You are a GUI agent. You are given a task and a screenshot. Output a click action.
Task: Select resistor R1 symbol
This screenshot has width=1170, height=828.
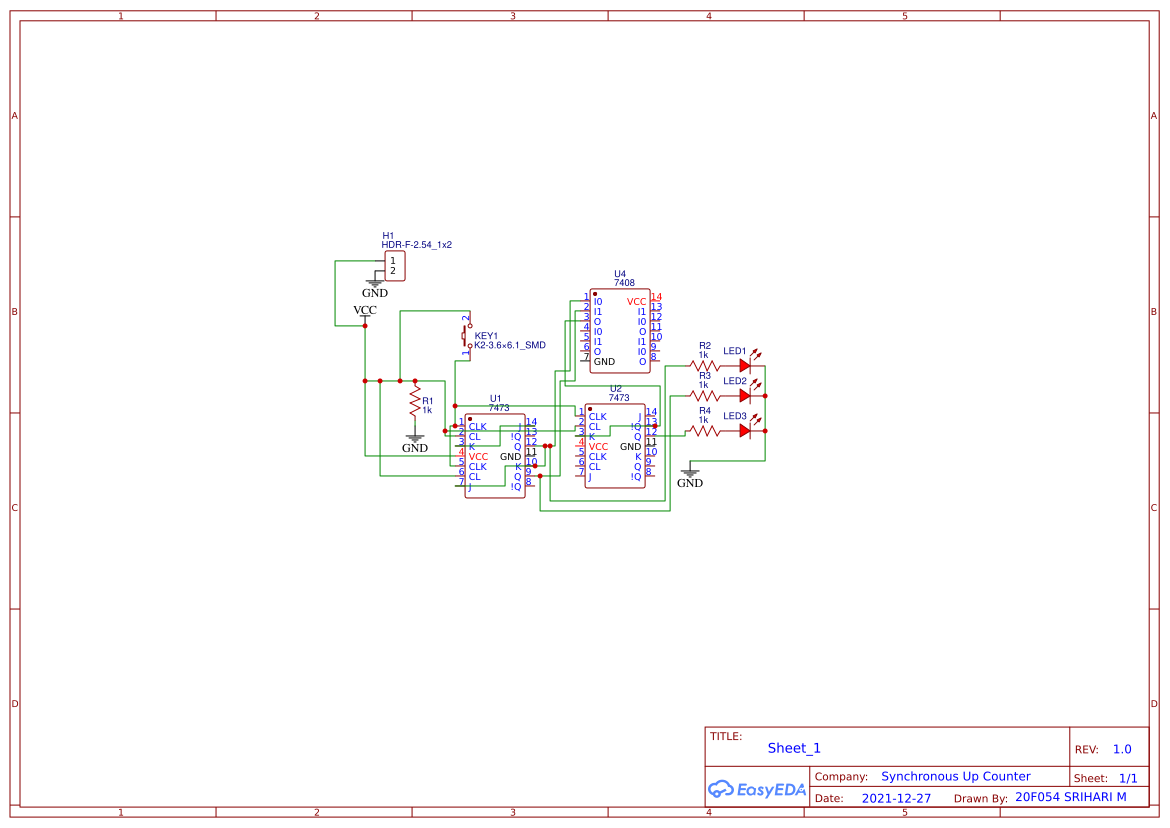[415, 402]
